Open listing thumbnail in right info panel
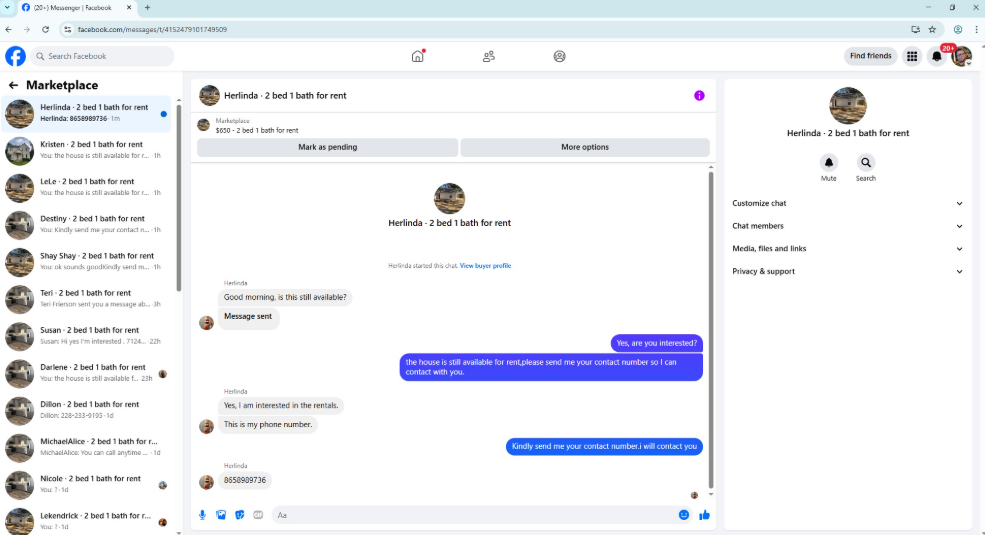The image size is (985, 535). tap(847, 105)
